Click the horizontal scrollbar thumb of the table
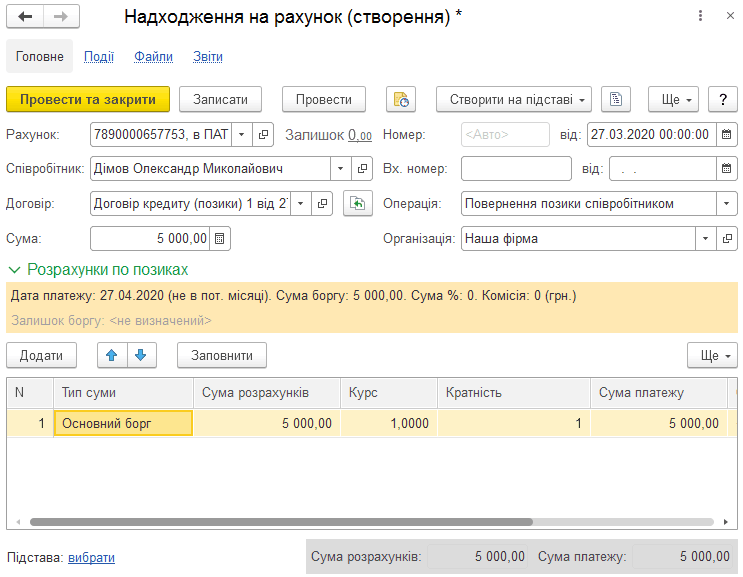 pyautogui.click(x=281, y=522)
